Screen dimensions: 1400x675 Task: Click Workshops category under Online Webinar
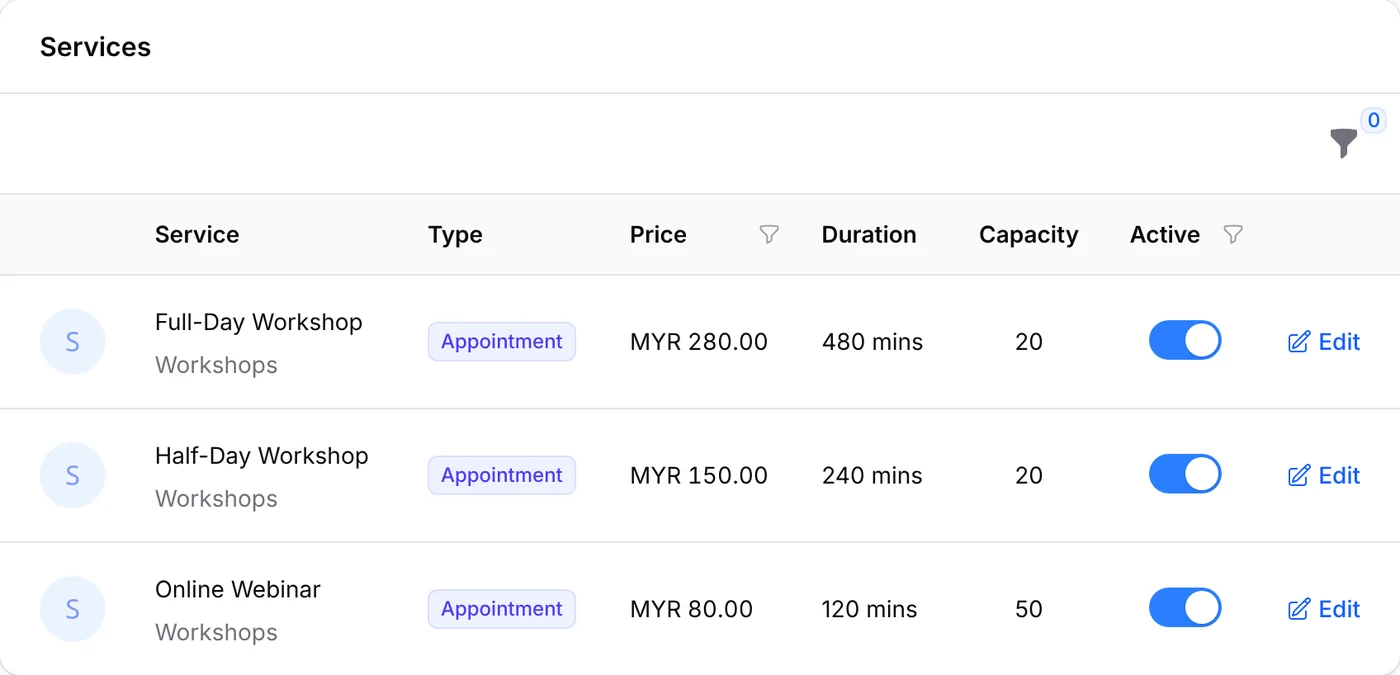click(216, 632)
